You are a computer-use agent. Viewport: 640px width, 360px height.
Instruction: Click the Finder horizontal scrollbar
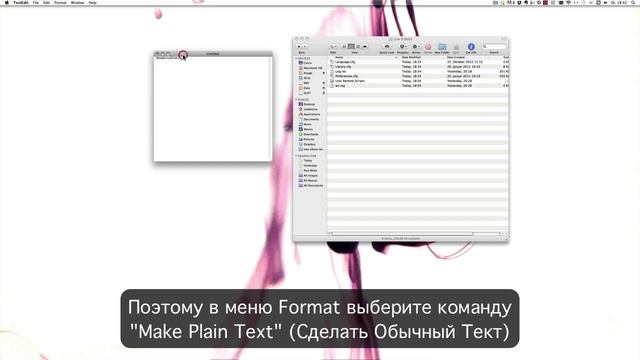coord(402,234)
